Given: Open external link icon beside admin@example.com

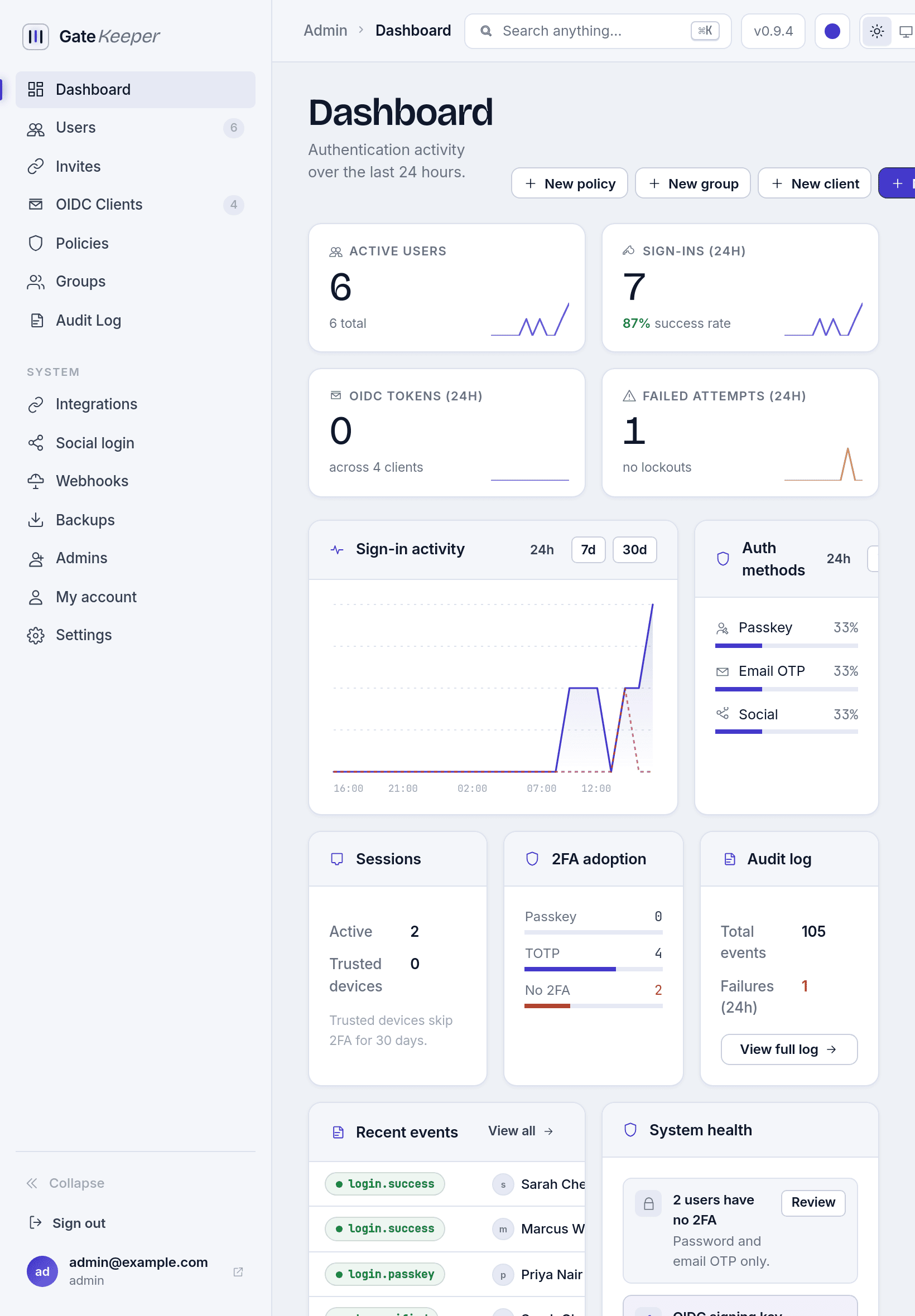Looking at the screenshot, I should 238,1272.
